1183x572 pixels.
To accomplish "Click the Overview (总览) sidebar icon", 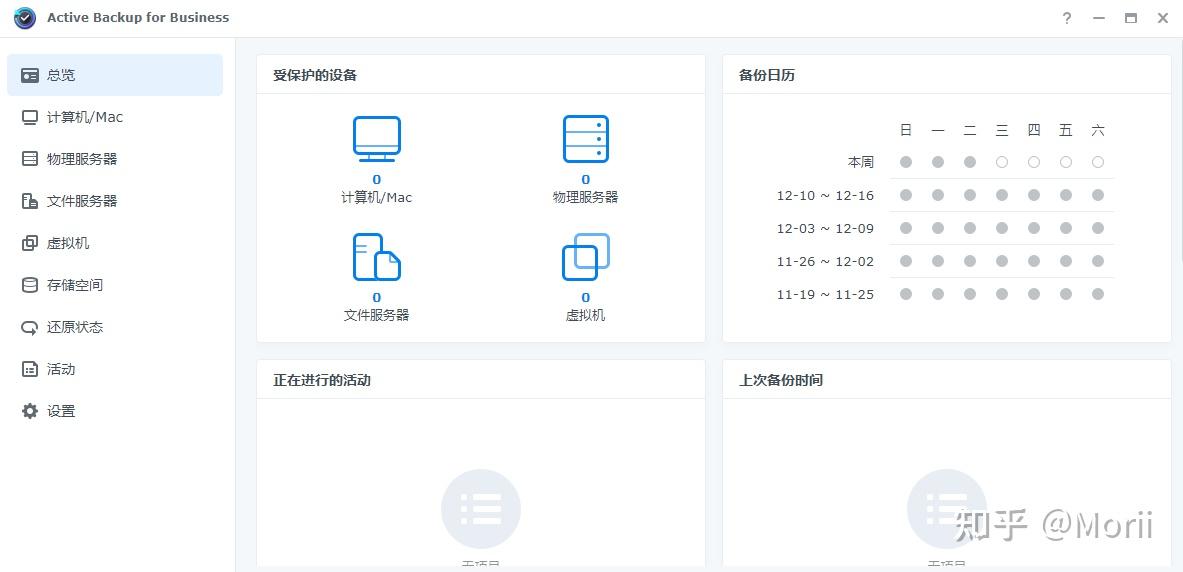I will pos(29,75).
